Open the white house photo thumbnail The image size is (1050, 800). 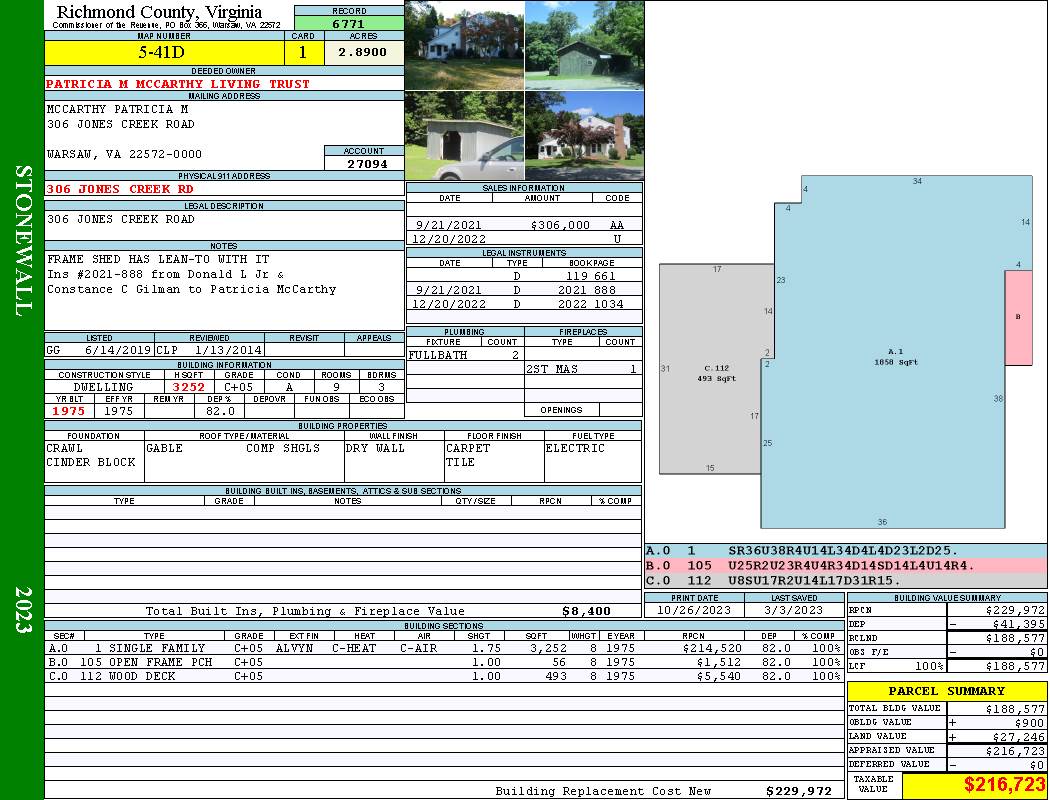[x=464, y=46]
